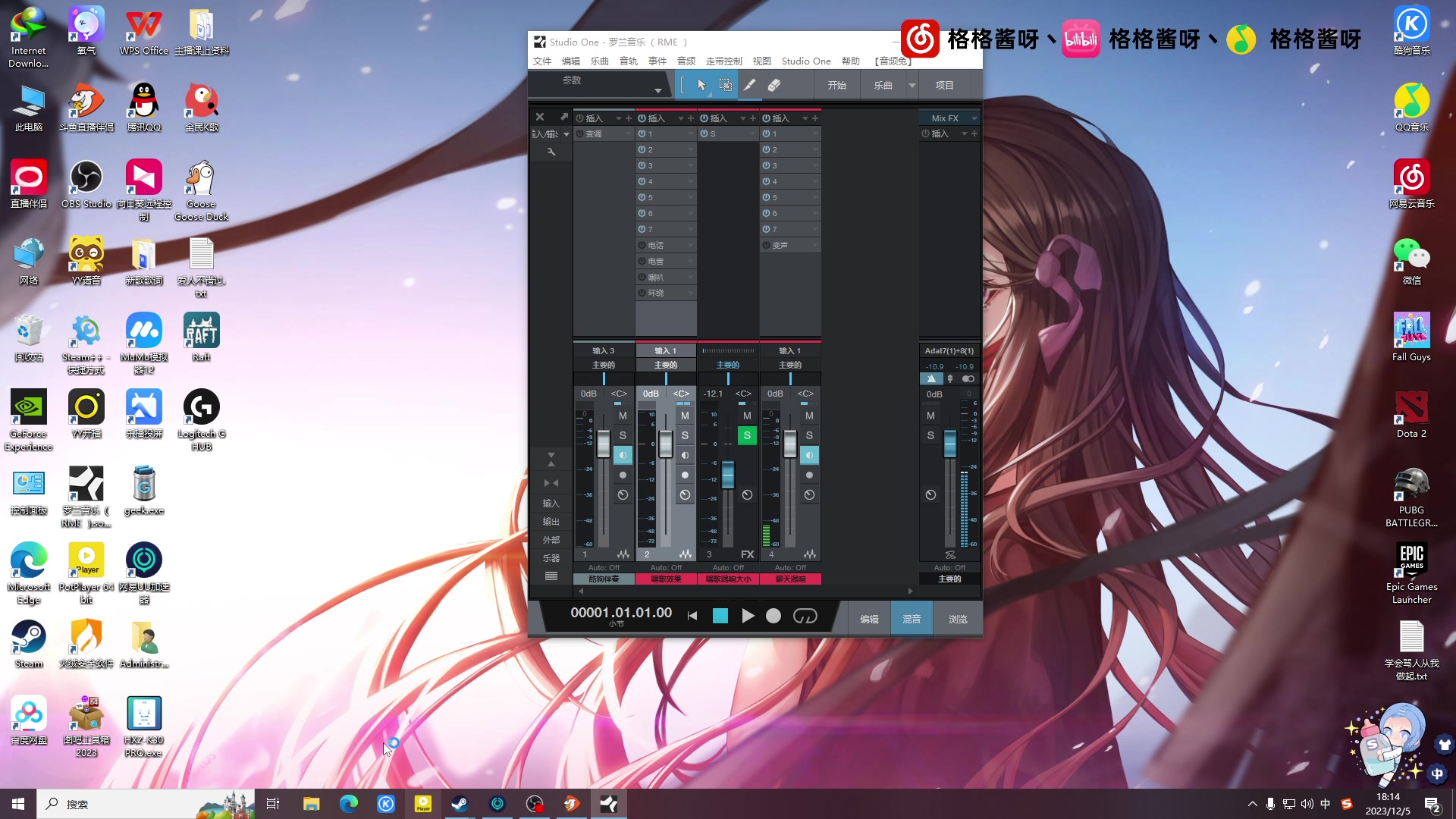Expand 乐曲 toolbar dropdown arrow
Image resolution: width=1456 pixels, height=819 pixels.
pos(912,86)
